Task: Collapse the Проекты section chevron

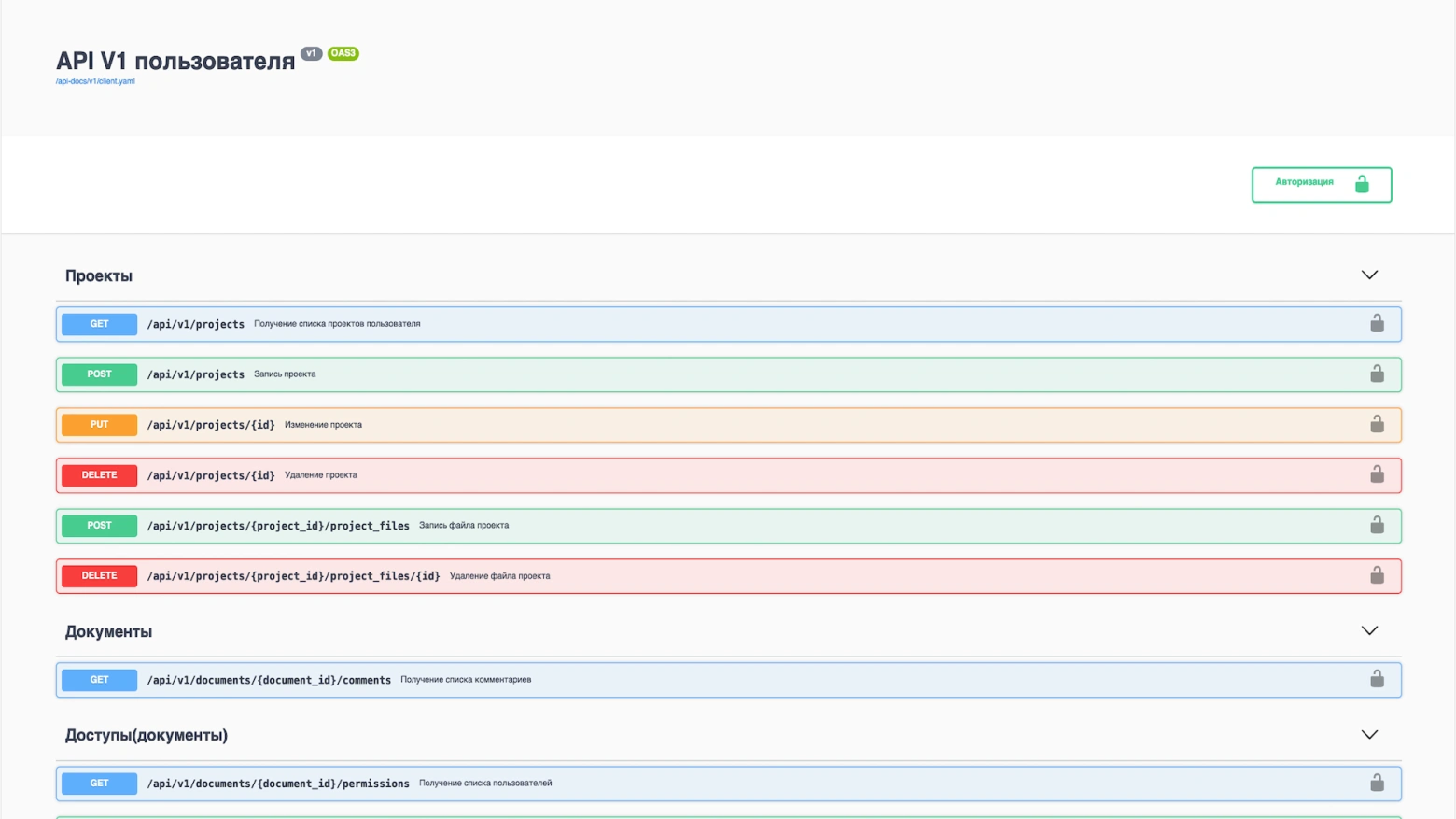Action: pos(1368,275)
